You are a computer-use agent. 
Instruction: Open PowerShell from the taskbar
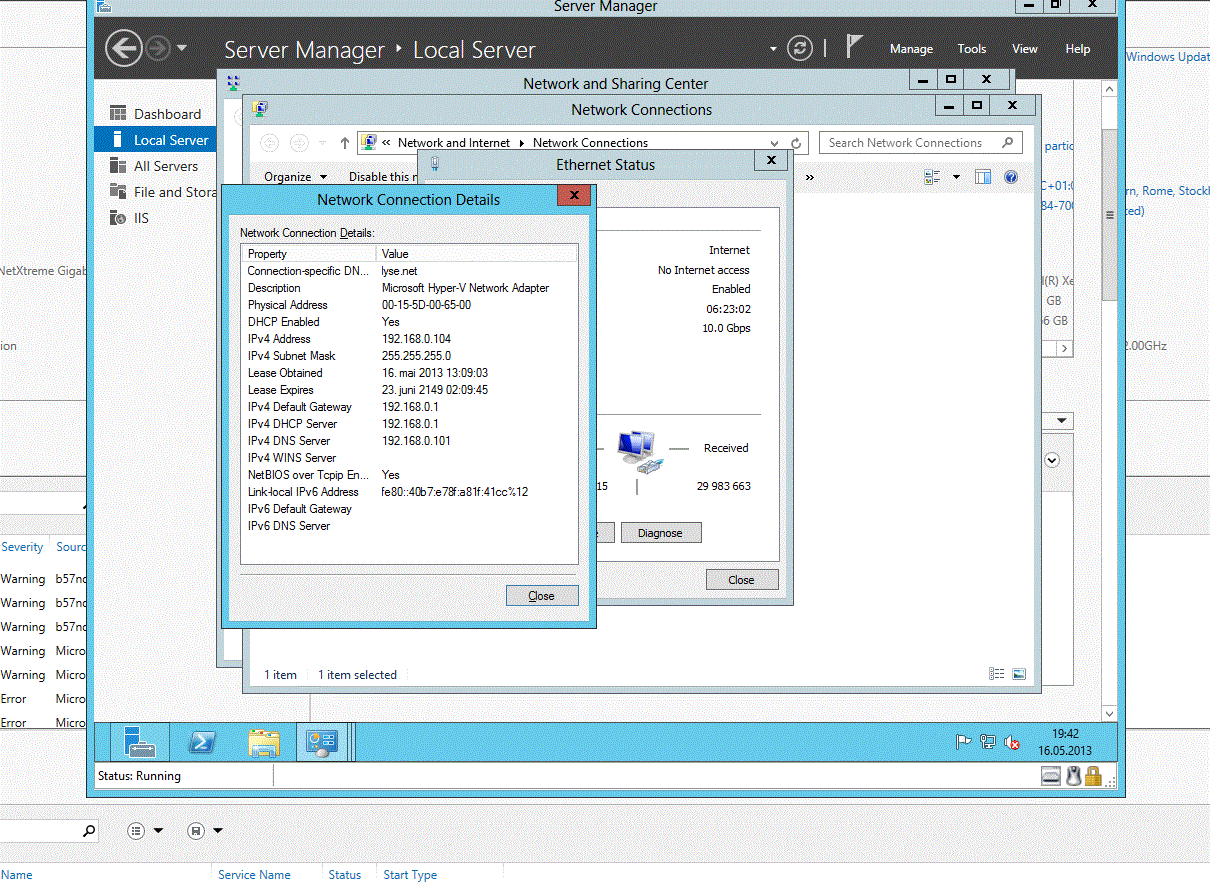tap(201, 742)
